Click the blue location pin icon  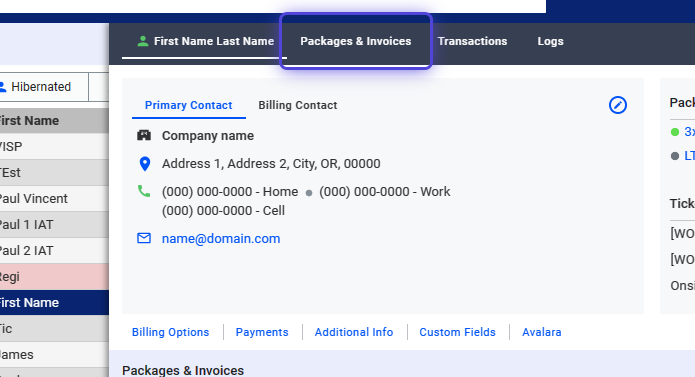(x=144, y=164)
